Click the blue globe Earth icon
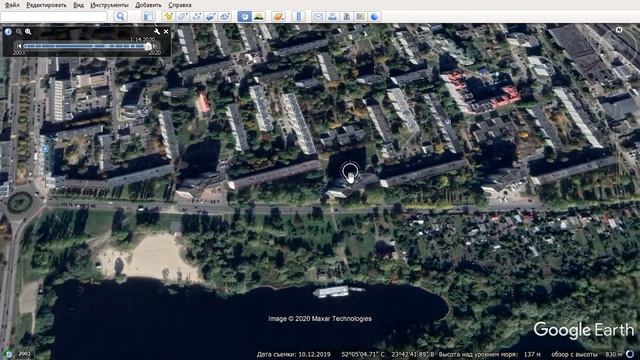The width and height of the screenshot is (640, 360). (x=375, y=16)
